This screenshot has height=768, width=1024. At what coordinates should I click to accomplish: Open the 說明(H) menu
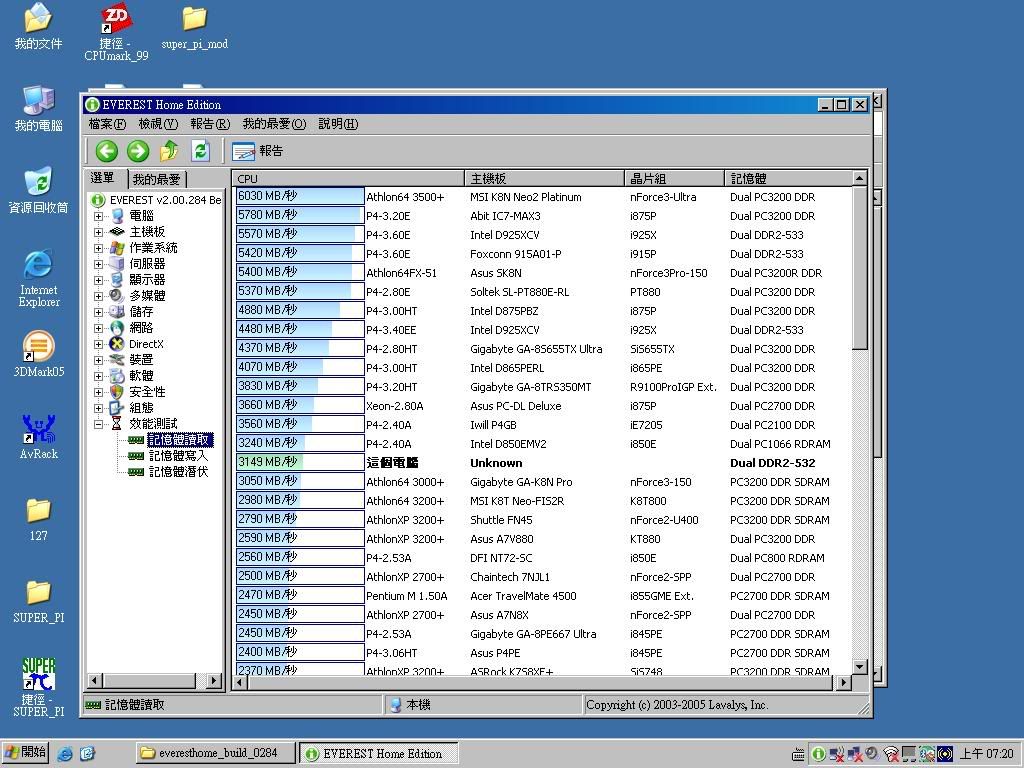click(338, 124)
